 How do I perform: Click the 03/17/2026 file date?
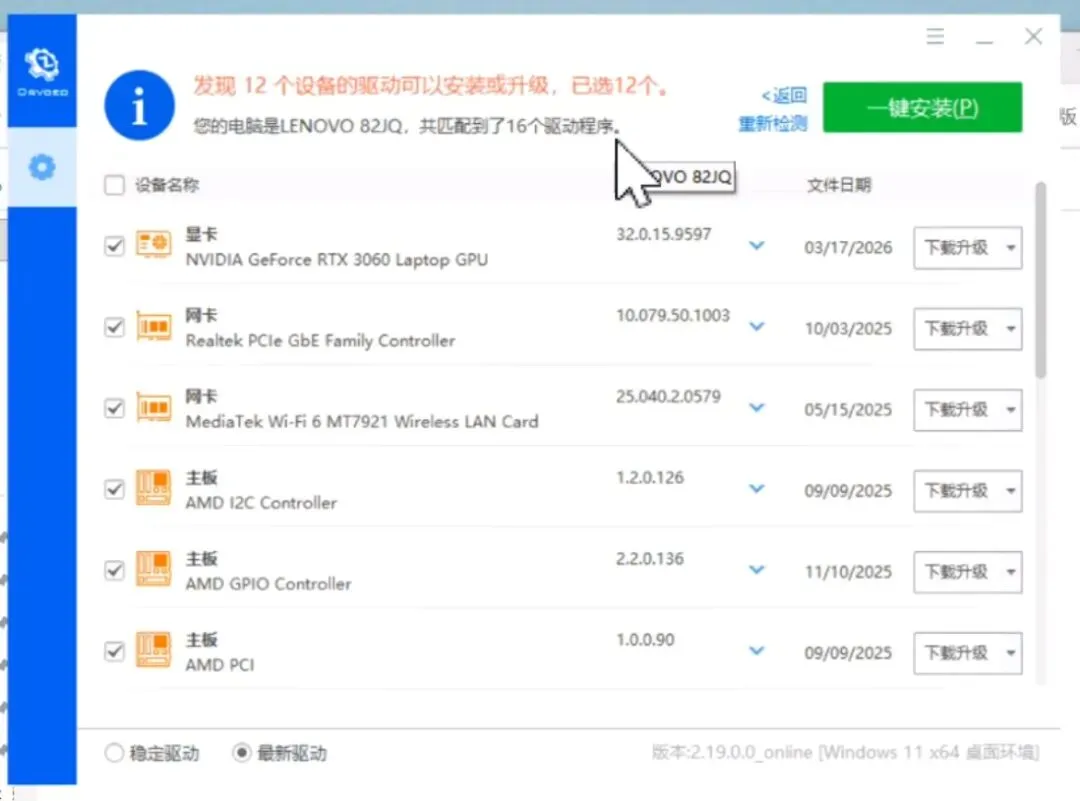848,247
